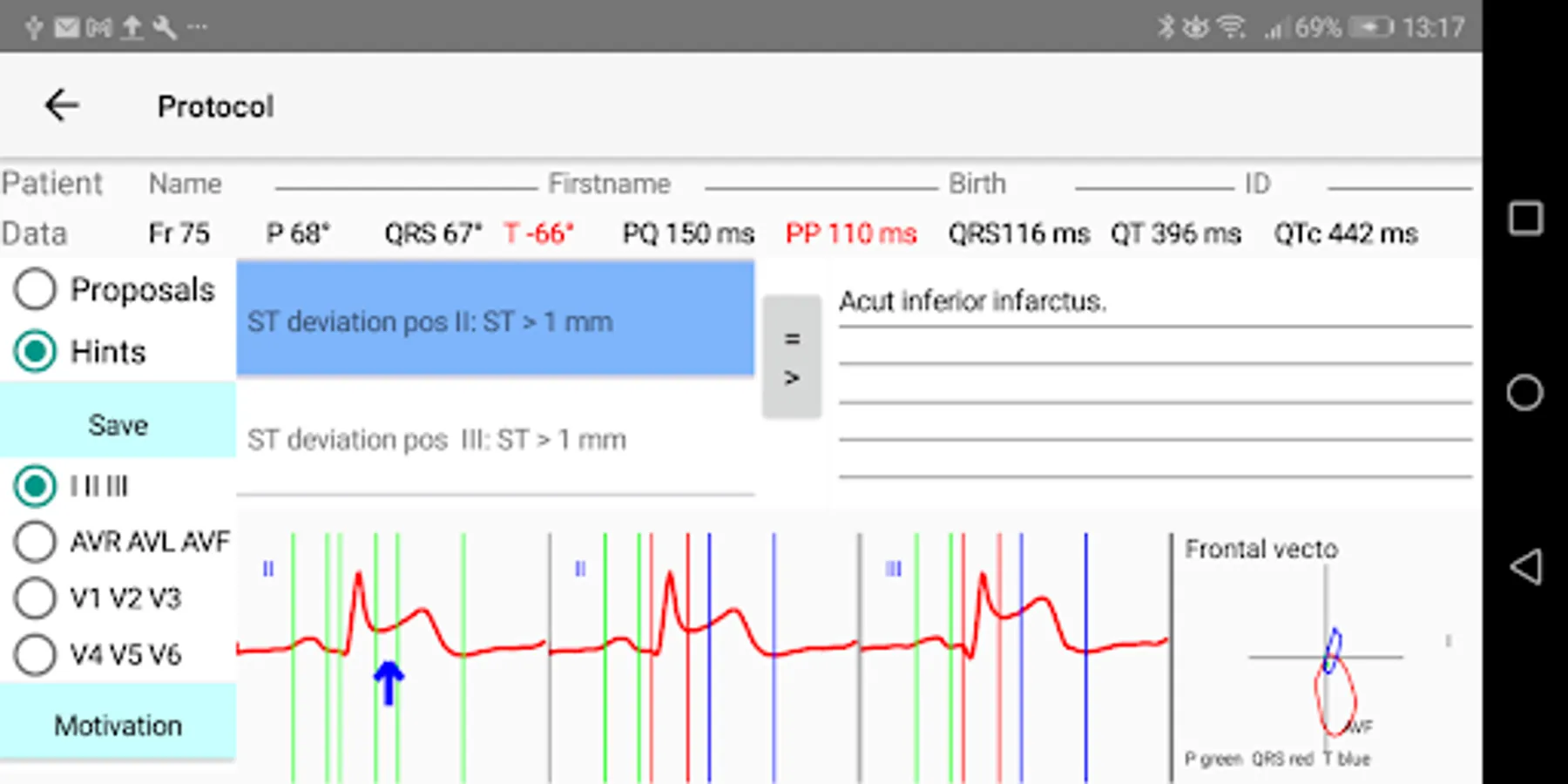Click the 'P green' legend label
Image resolution: width=1568 pixels, height=784 pixels.
(x=1213, y=759)
